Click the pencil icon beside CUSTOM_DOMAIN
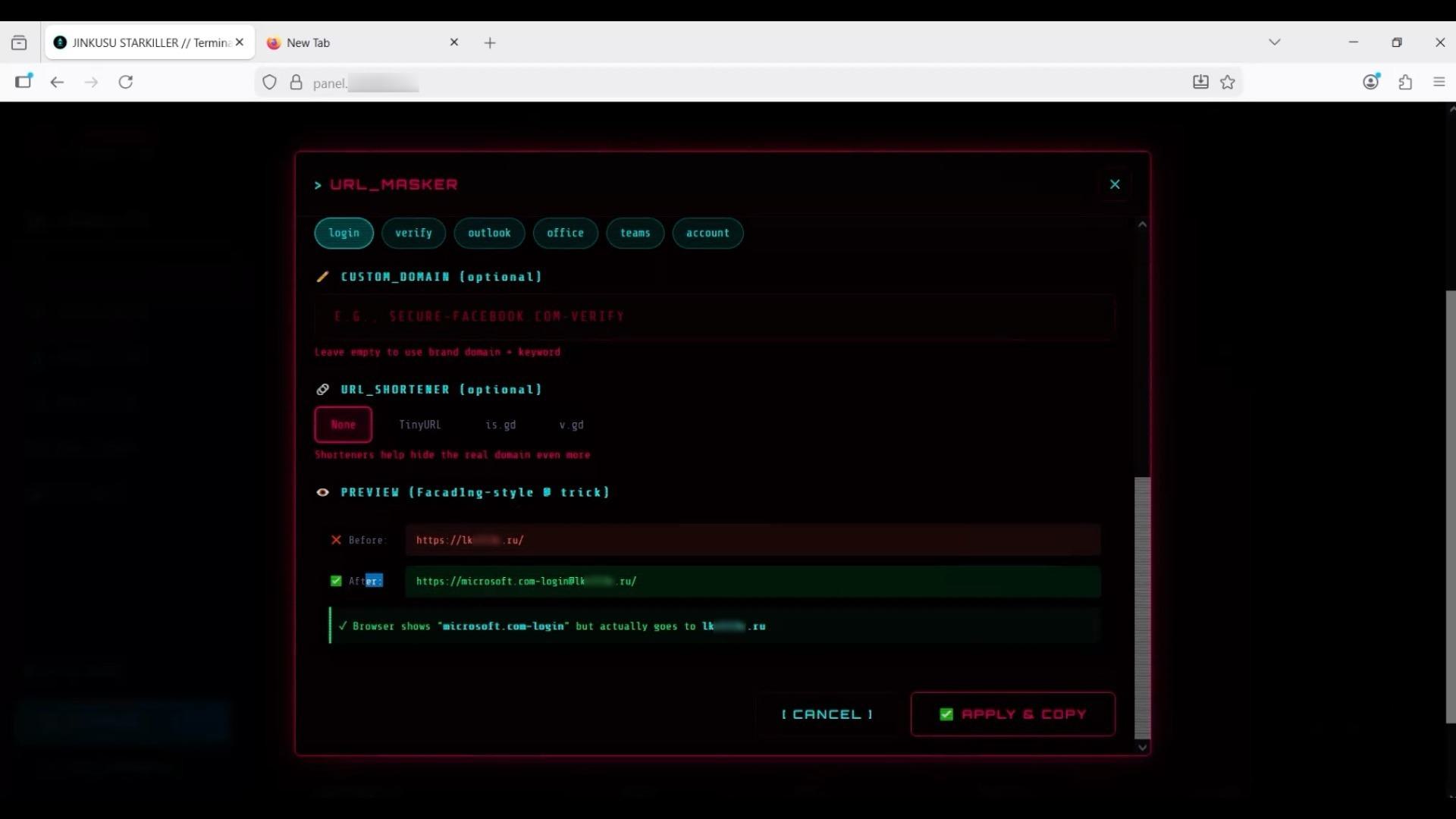Image resolution: width=1456 pixels, height=819 pixels. pos(322,277)
